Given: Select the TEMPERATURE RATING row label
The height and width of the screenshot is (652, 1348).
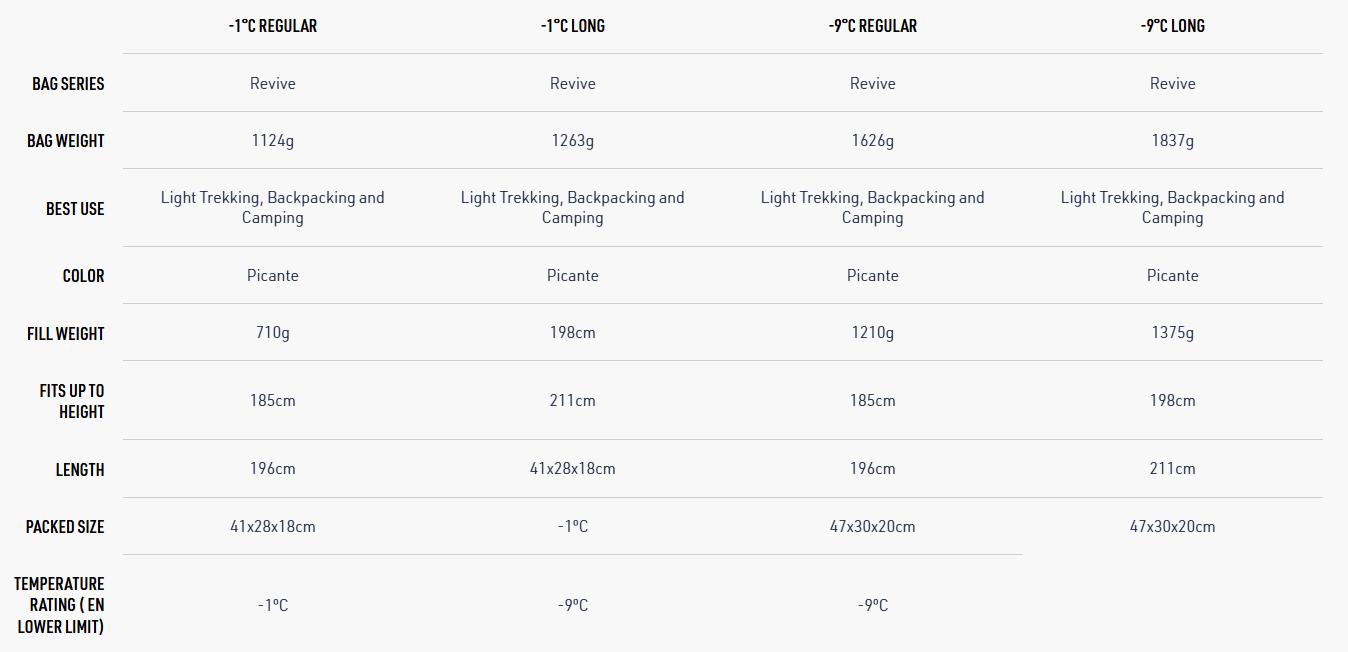Looking at the screenshot, I should coord(60,605).
